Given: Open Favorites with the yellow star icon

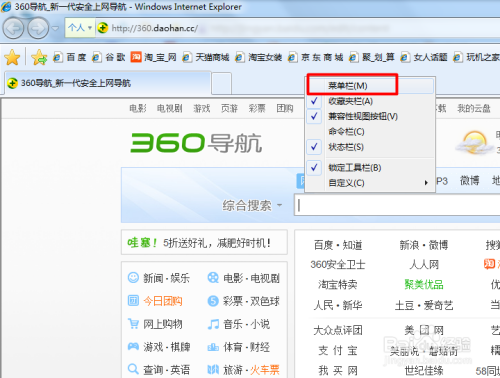Looking at the screenshot, I should click(12, 57).
